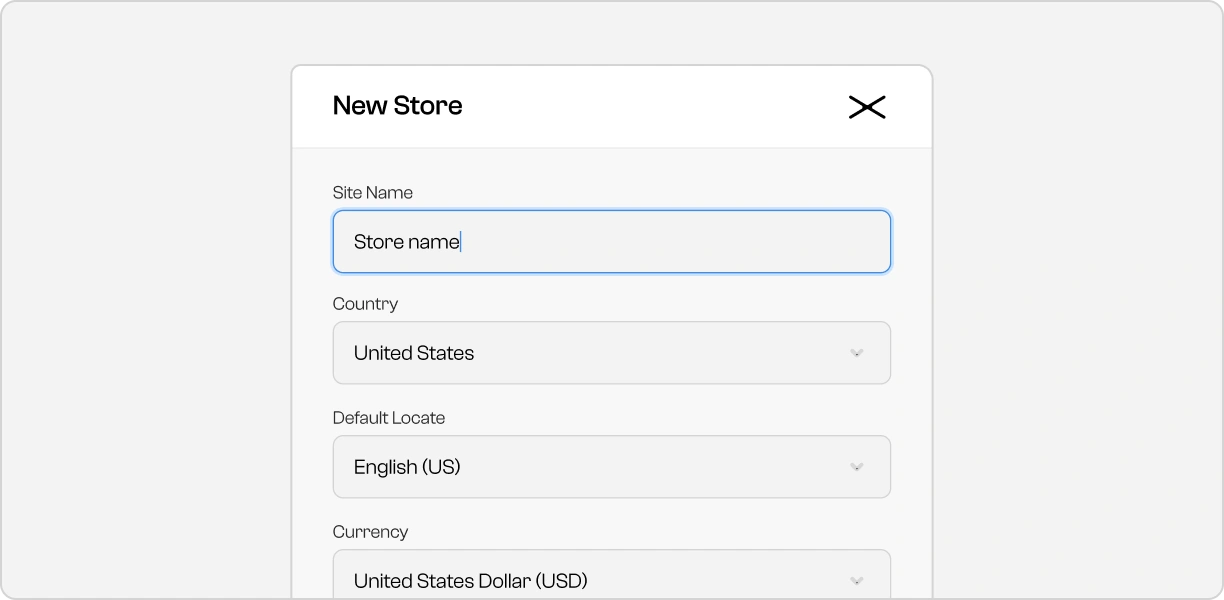Click the Currency label
1224x600 pixels.
[x=370, y=532]
